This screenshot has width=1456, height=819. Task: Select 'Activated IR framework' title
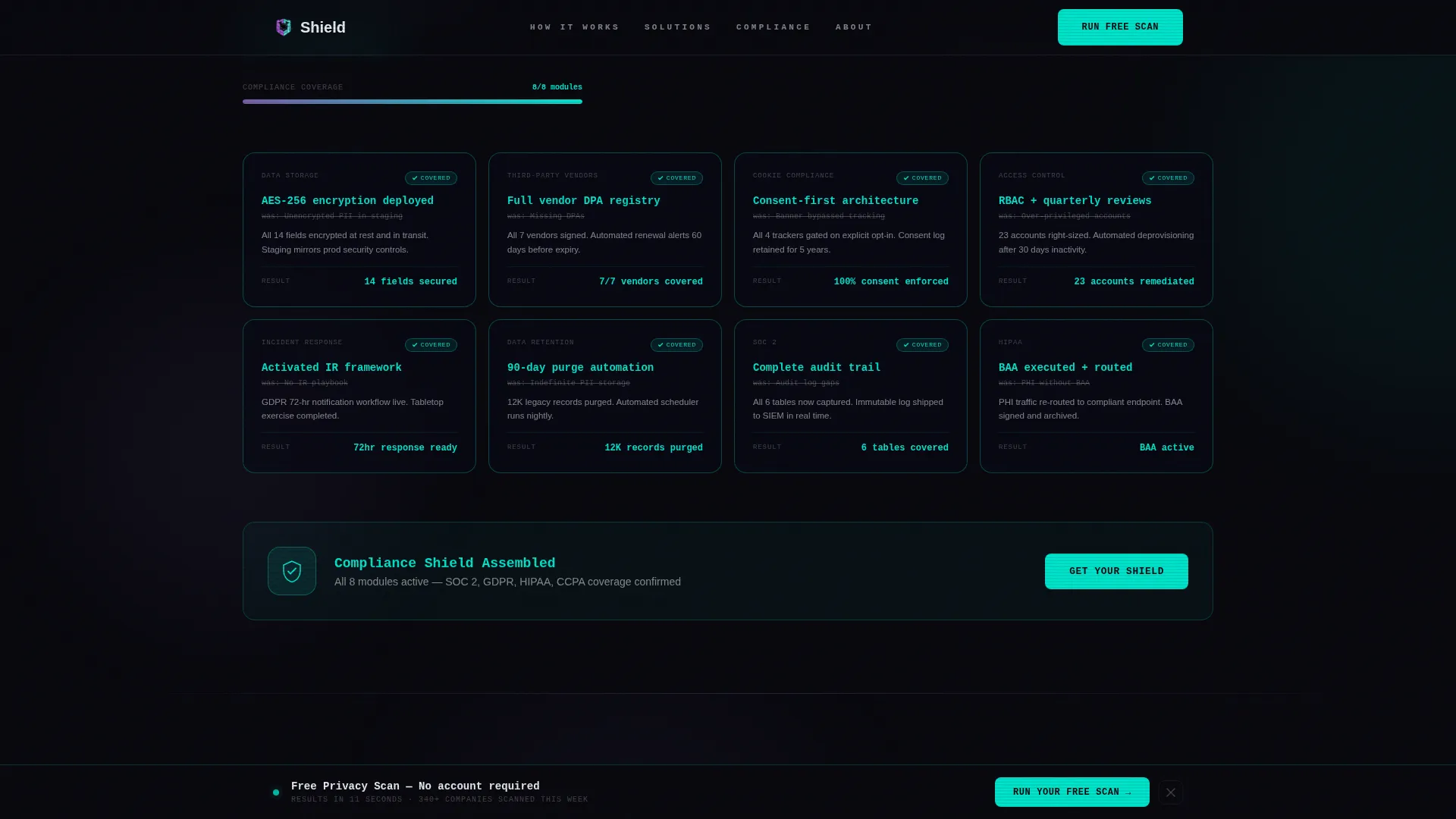(331, 368)
